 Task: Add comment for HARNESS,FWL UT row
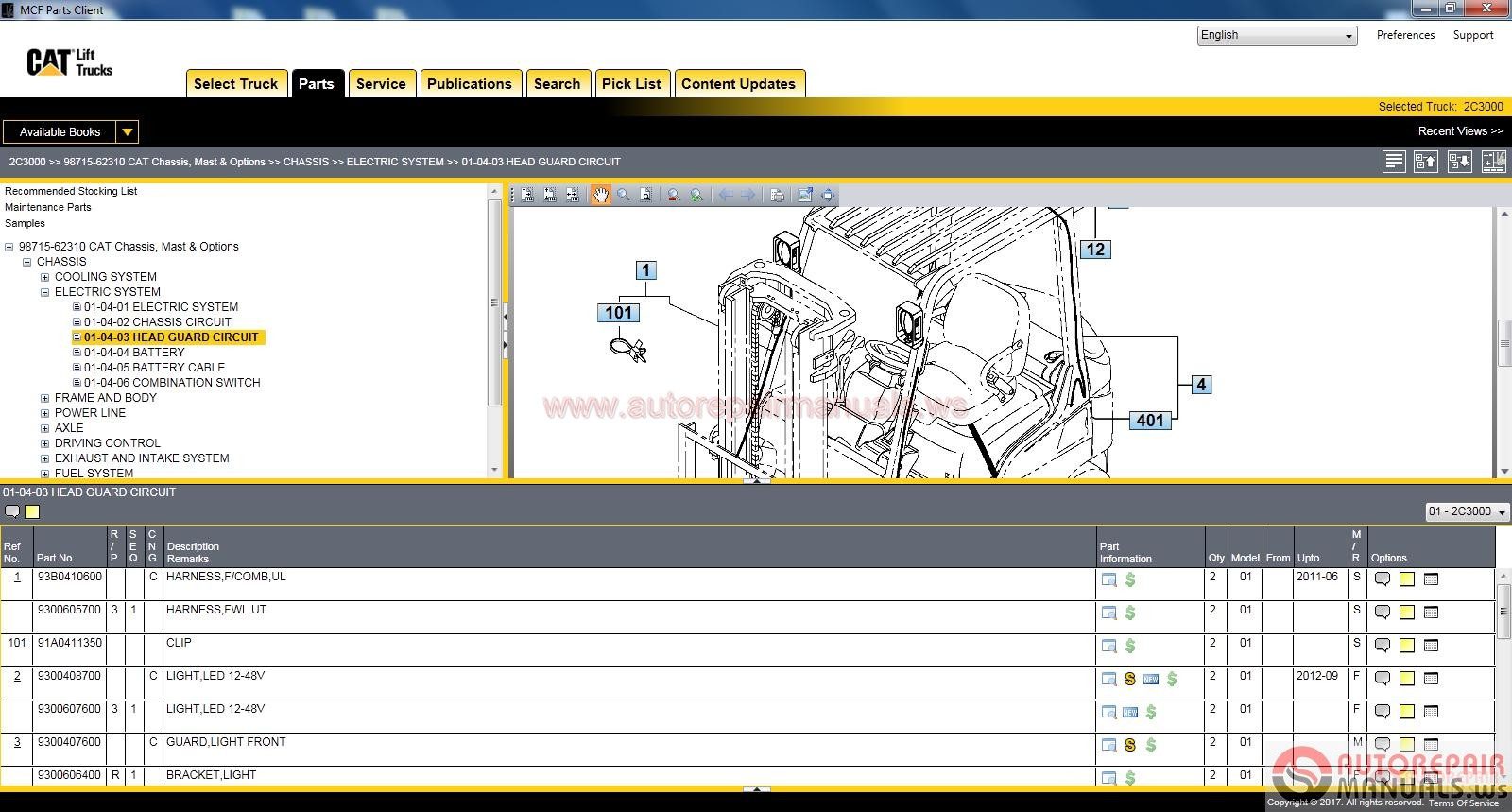(1383, 613)
